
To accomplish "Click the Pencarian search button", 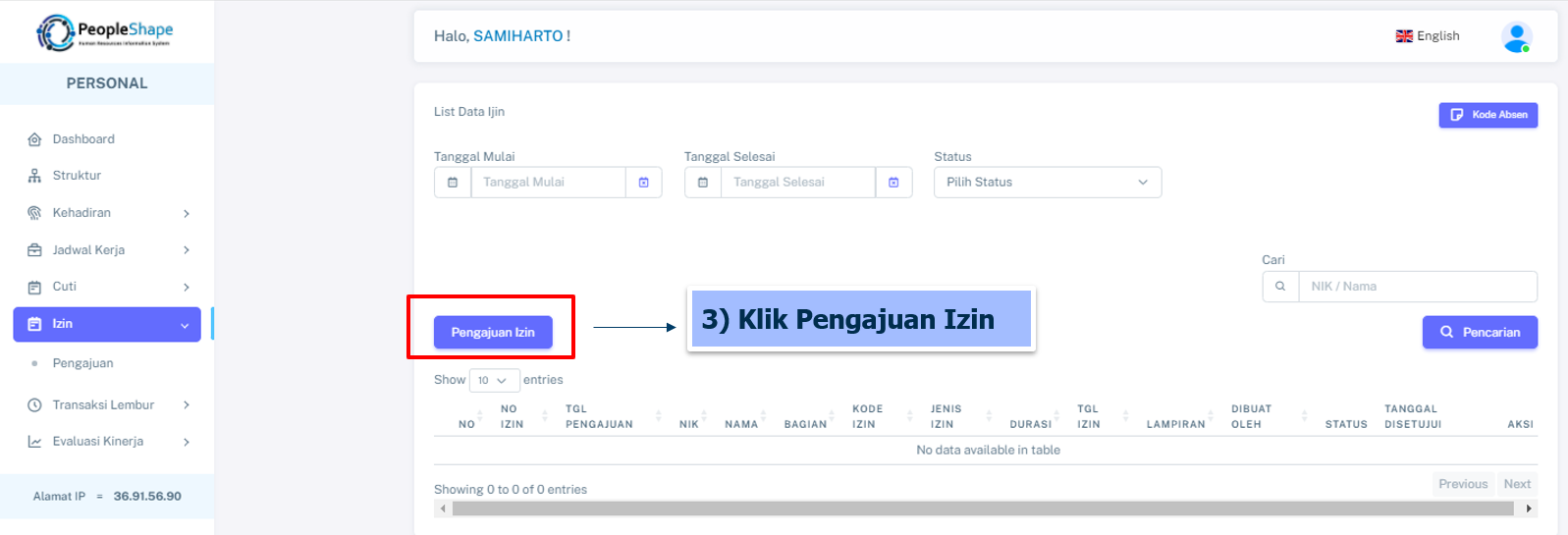I will (x=1479, y=333).
